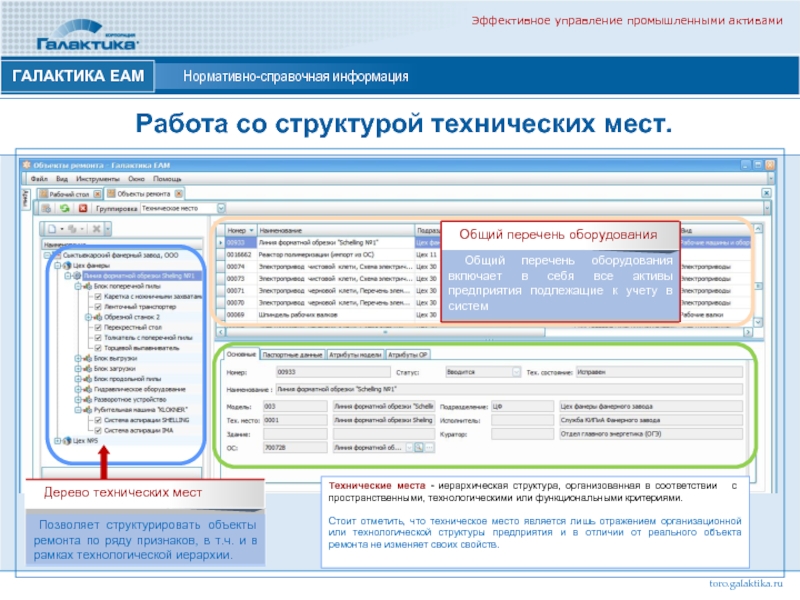Image resolution: width=800 pixels, height=600 pixels.
Task: Click the Блок выгрузки node icon
Action: coord(87,358)
